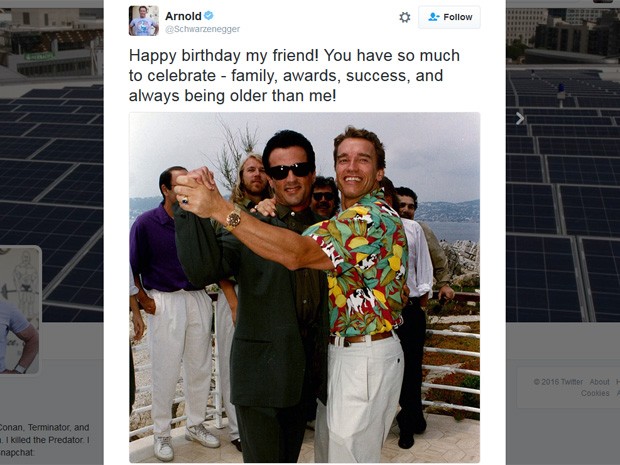Screen dimensions: 620x465
Task: Open the About link in the footer
Action: (599, 382)
